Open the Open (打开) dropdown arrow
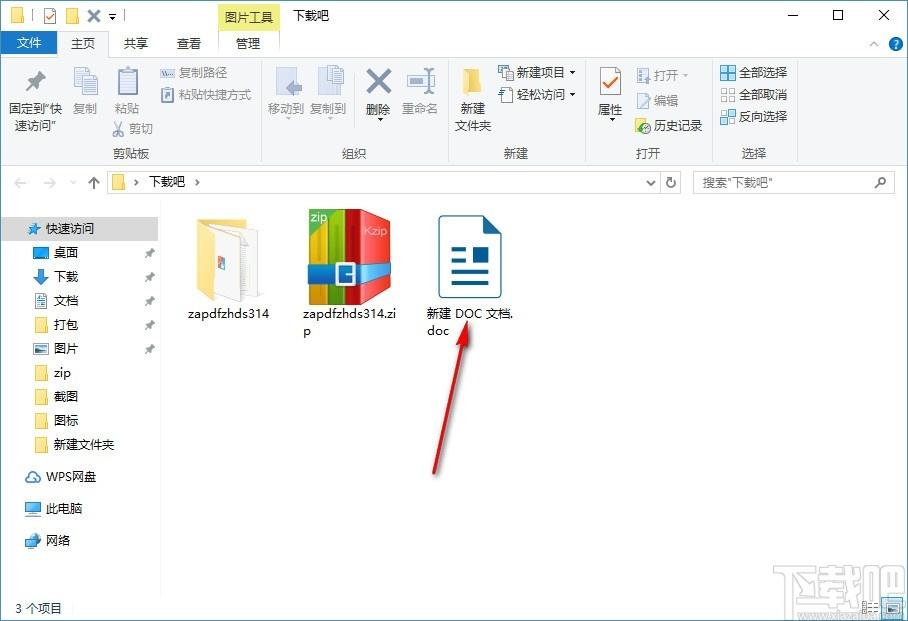 point(686,75)
